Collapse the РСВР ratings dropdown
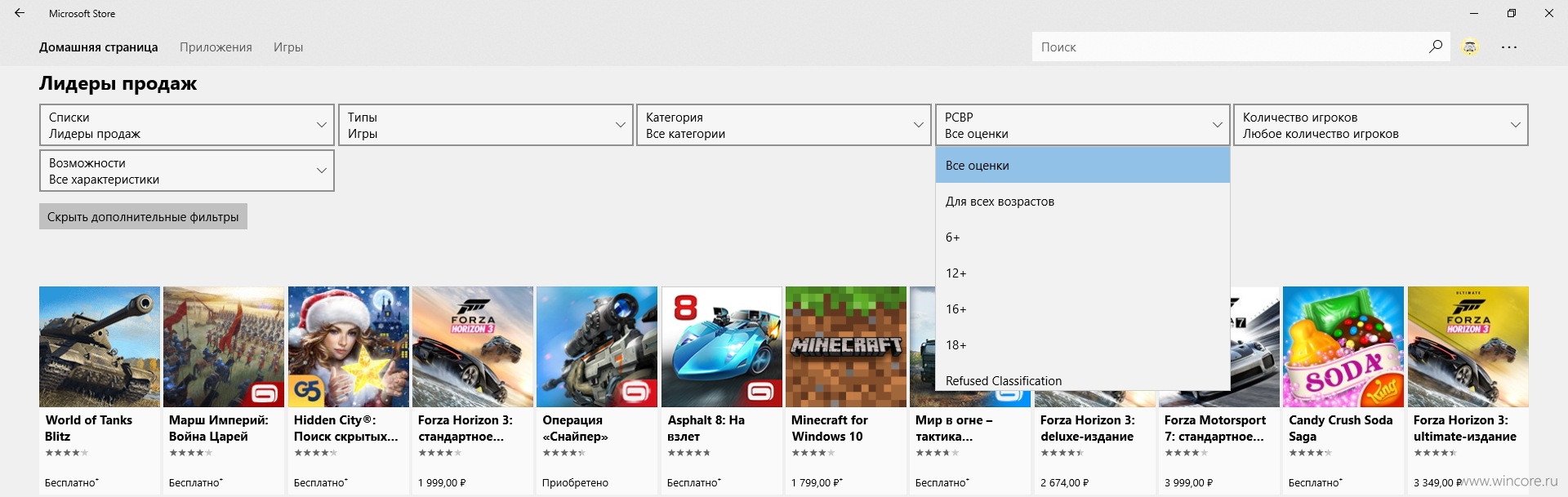 [x=1083, y=125]
